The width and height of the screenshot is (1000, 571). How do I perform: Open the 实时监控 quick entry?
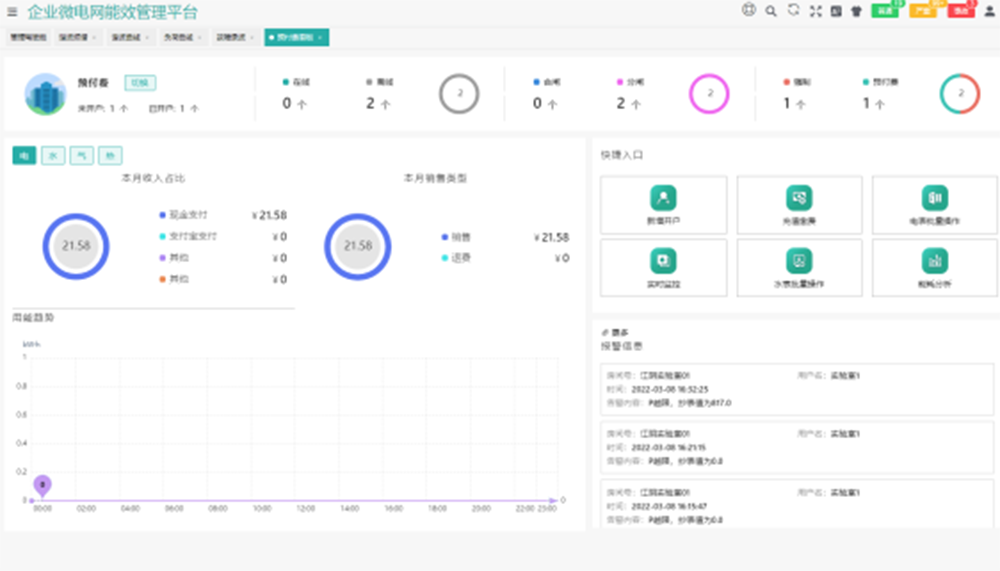664,267
